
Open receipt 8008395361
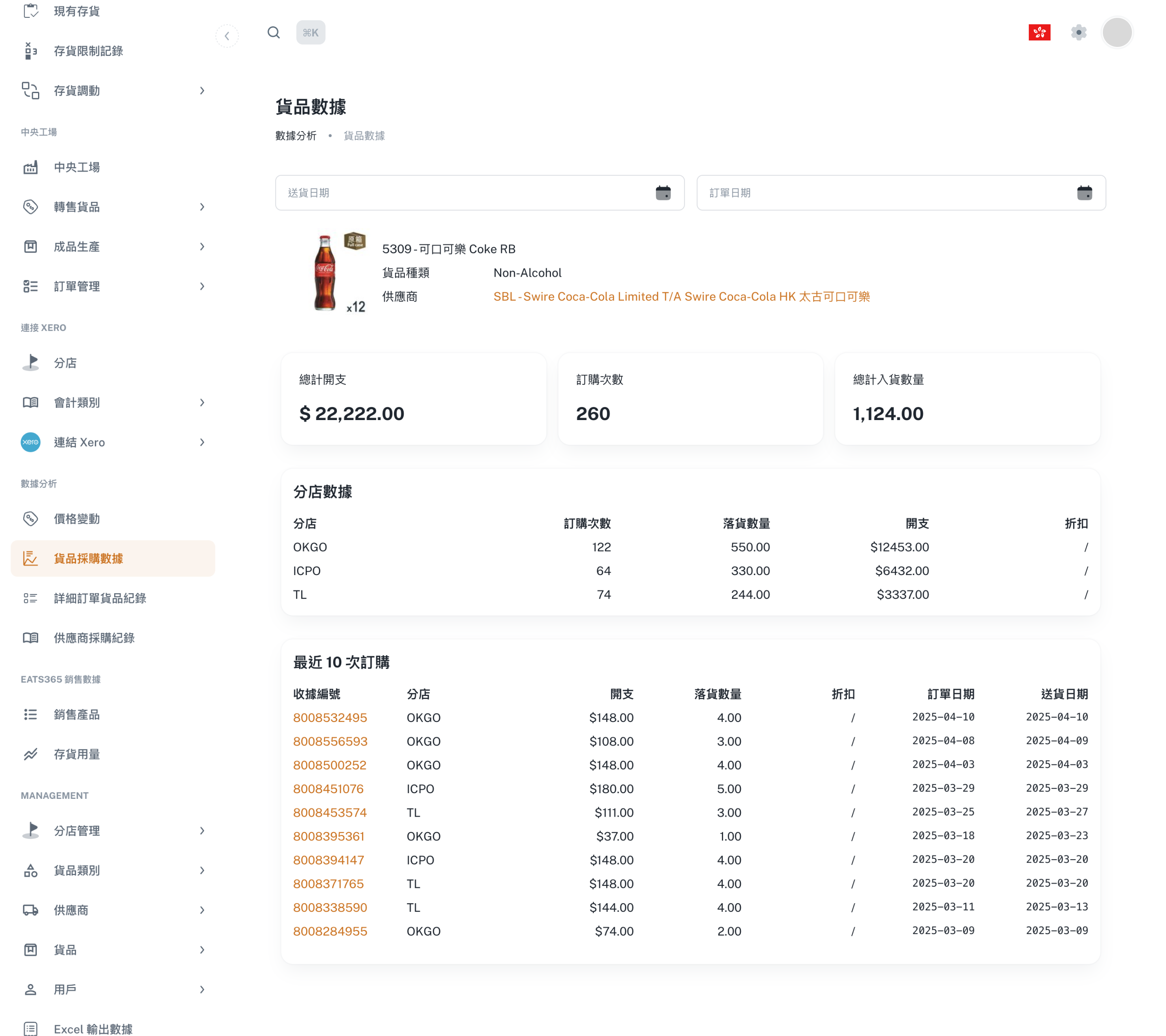(x=329, y=836)
